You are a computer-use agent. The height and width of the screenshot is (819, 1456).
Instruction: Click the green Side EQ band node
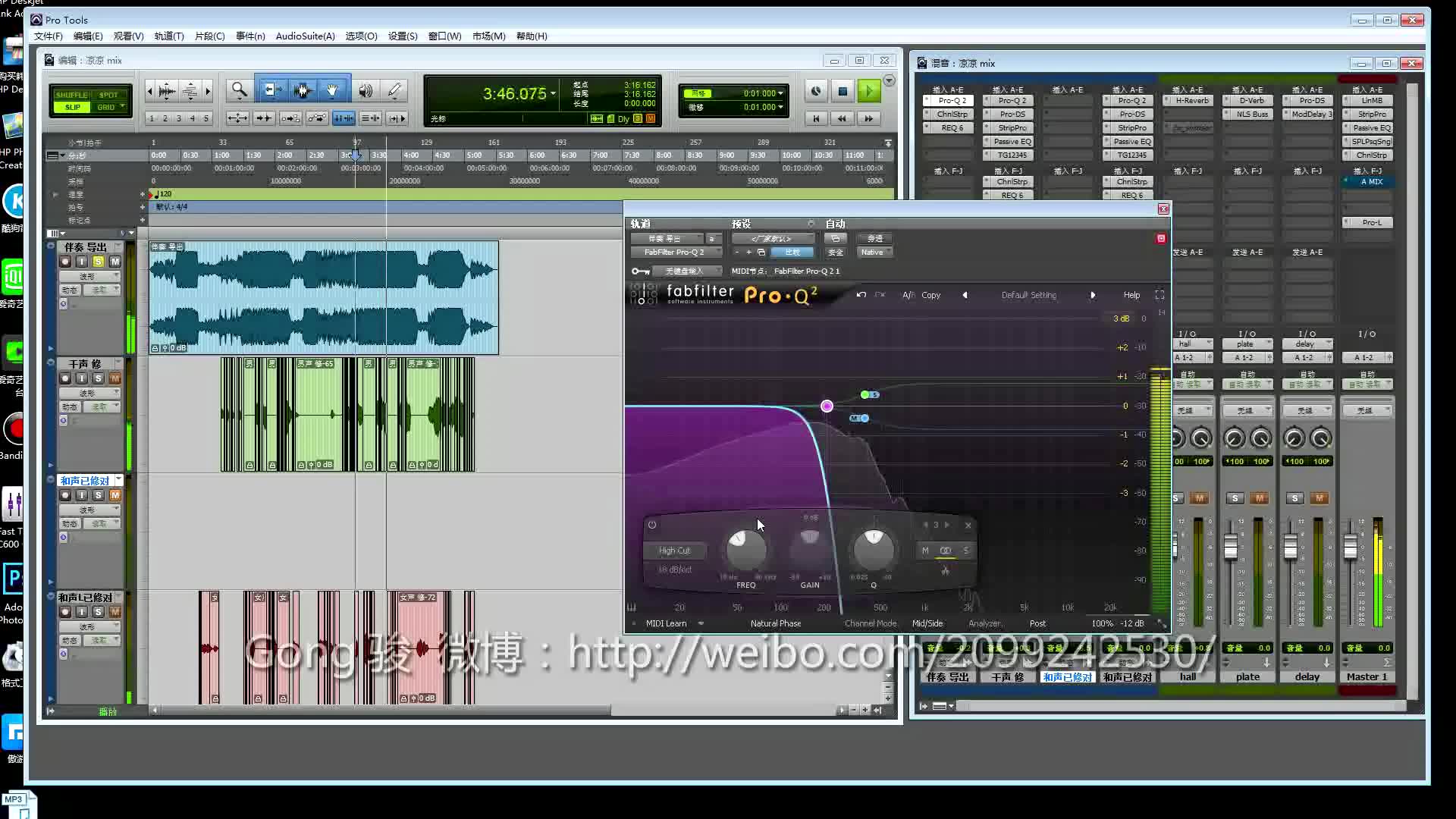864,394
